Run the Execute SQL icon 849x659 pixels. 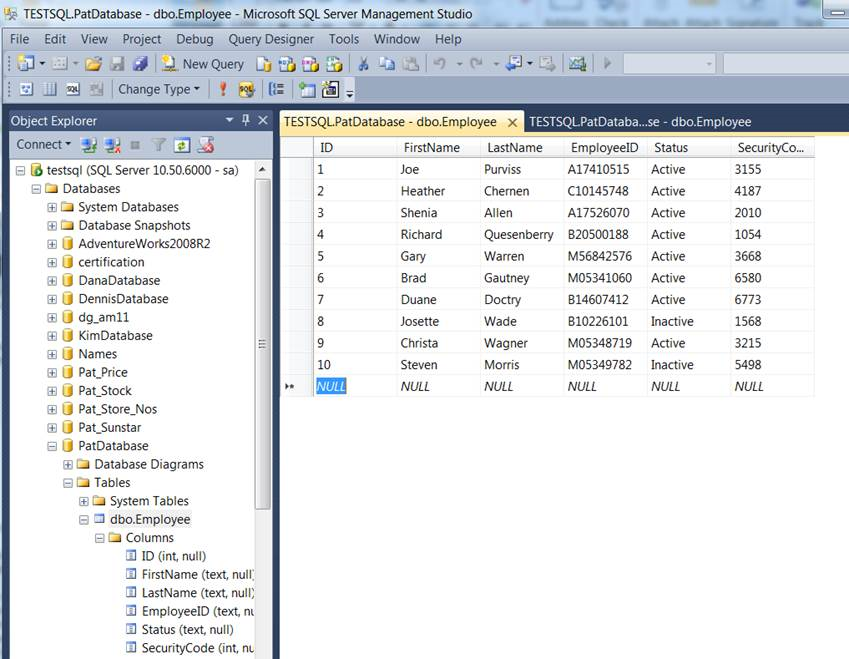[222, 89]
